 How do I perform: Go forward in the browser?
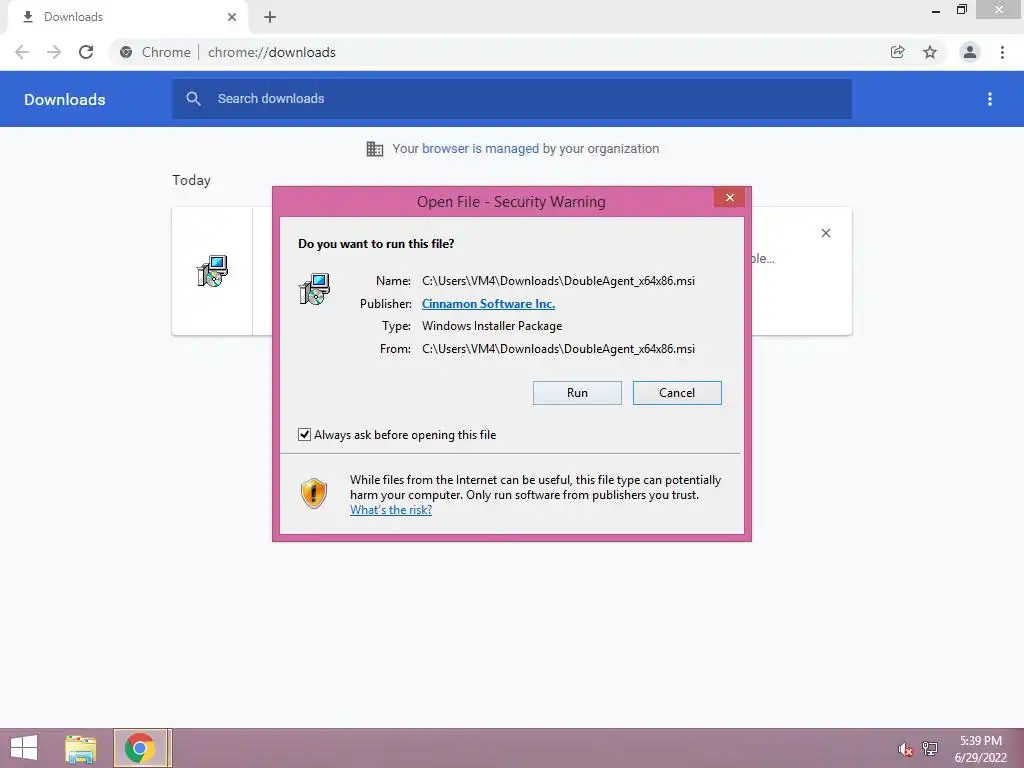click(54, 52)
